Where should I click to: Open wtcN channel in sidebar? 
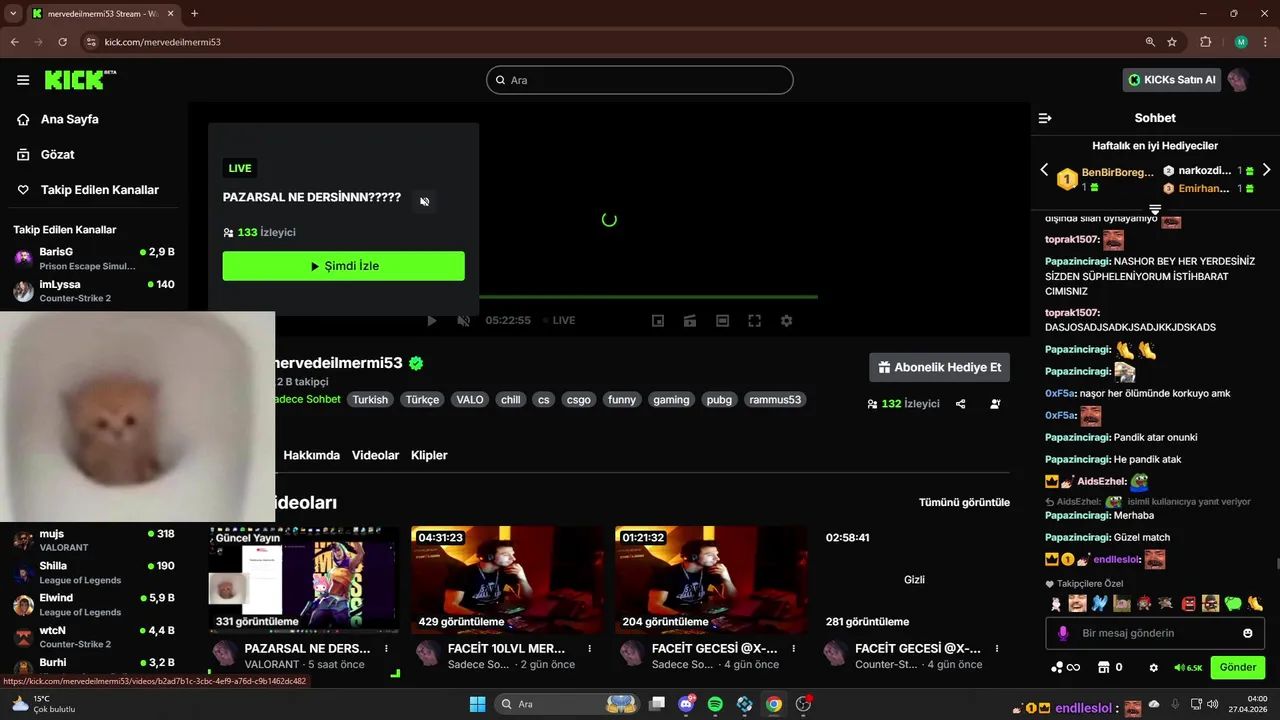(x=94, y=637)
